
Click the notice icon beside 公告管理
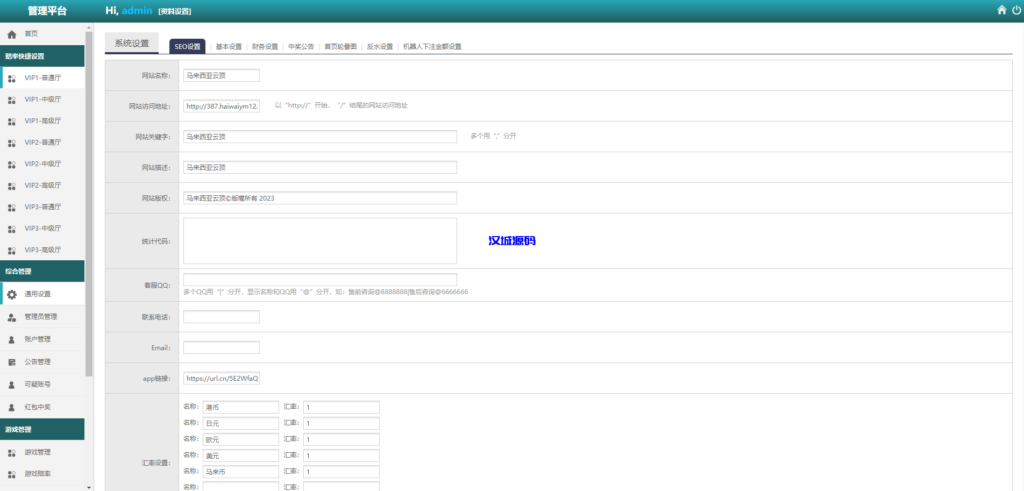[11, 361]
